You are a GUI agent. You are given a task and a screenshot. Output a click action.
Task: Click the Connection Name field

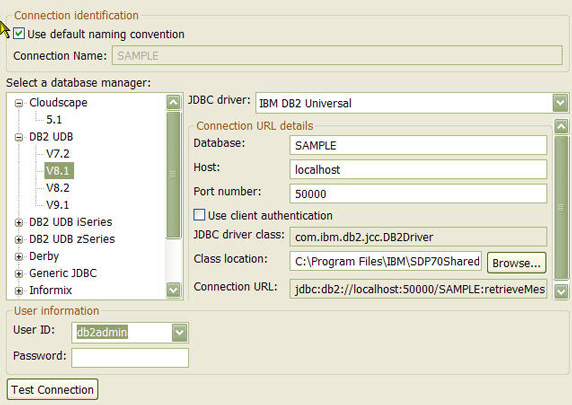[337, 55]
